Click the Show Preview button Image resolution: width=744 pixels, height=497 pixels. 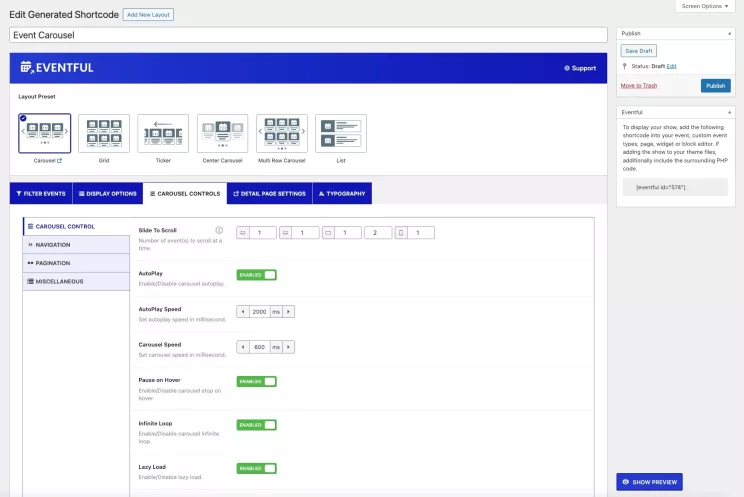click(x=649, y=482)
